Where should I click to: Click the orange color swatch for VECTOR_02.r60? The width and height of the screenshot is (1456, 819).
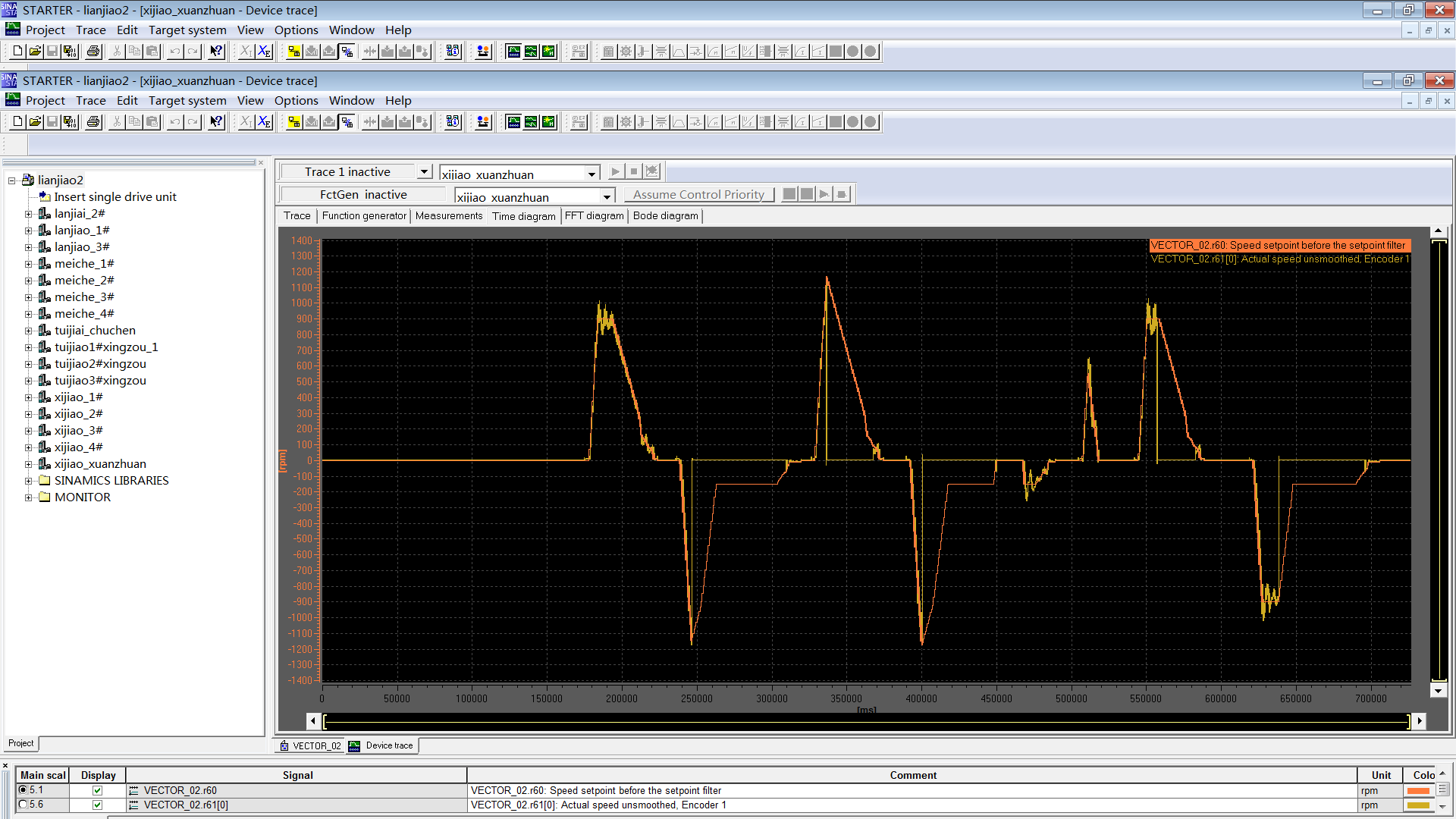1418,790
